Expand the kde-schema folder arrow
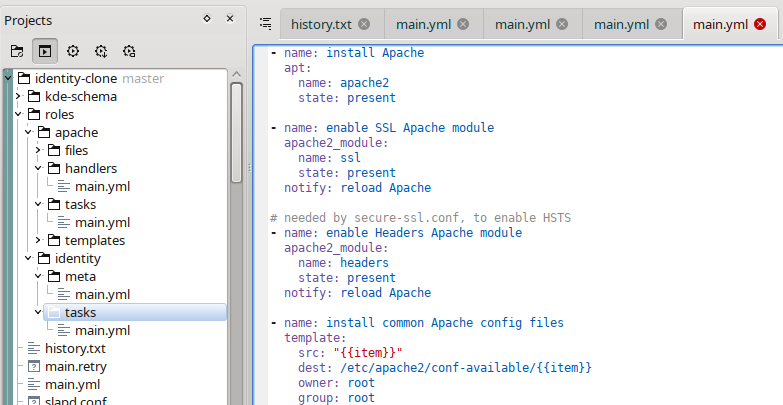783x405 pixels. [18, 96]
